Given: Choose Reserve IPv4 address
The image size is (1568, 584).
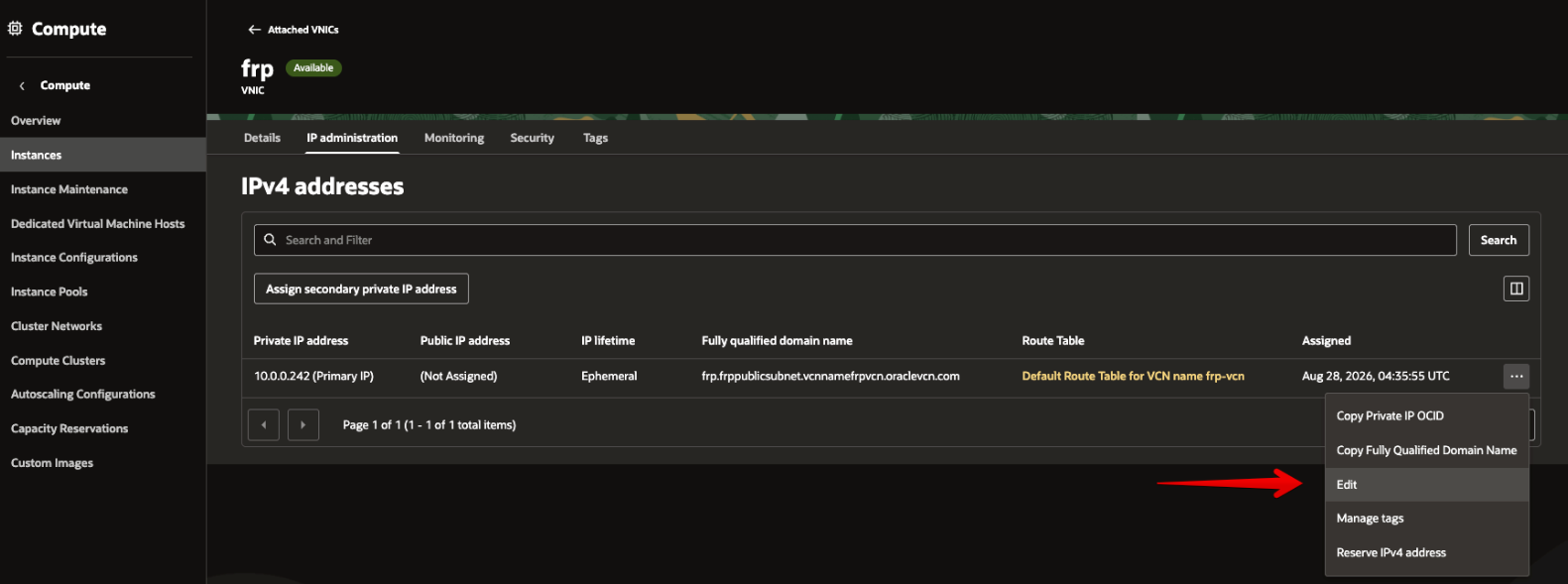Looking at the screenshot, I should pyautogui.click(x=1426, y=553).
